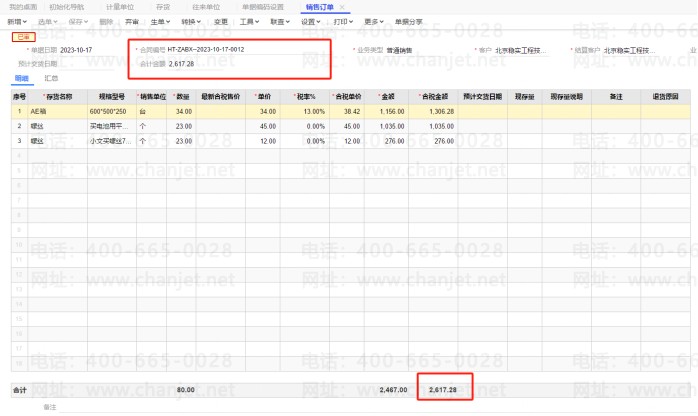Click the 存货名称 column header

click(57, 97)
